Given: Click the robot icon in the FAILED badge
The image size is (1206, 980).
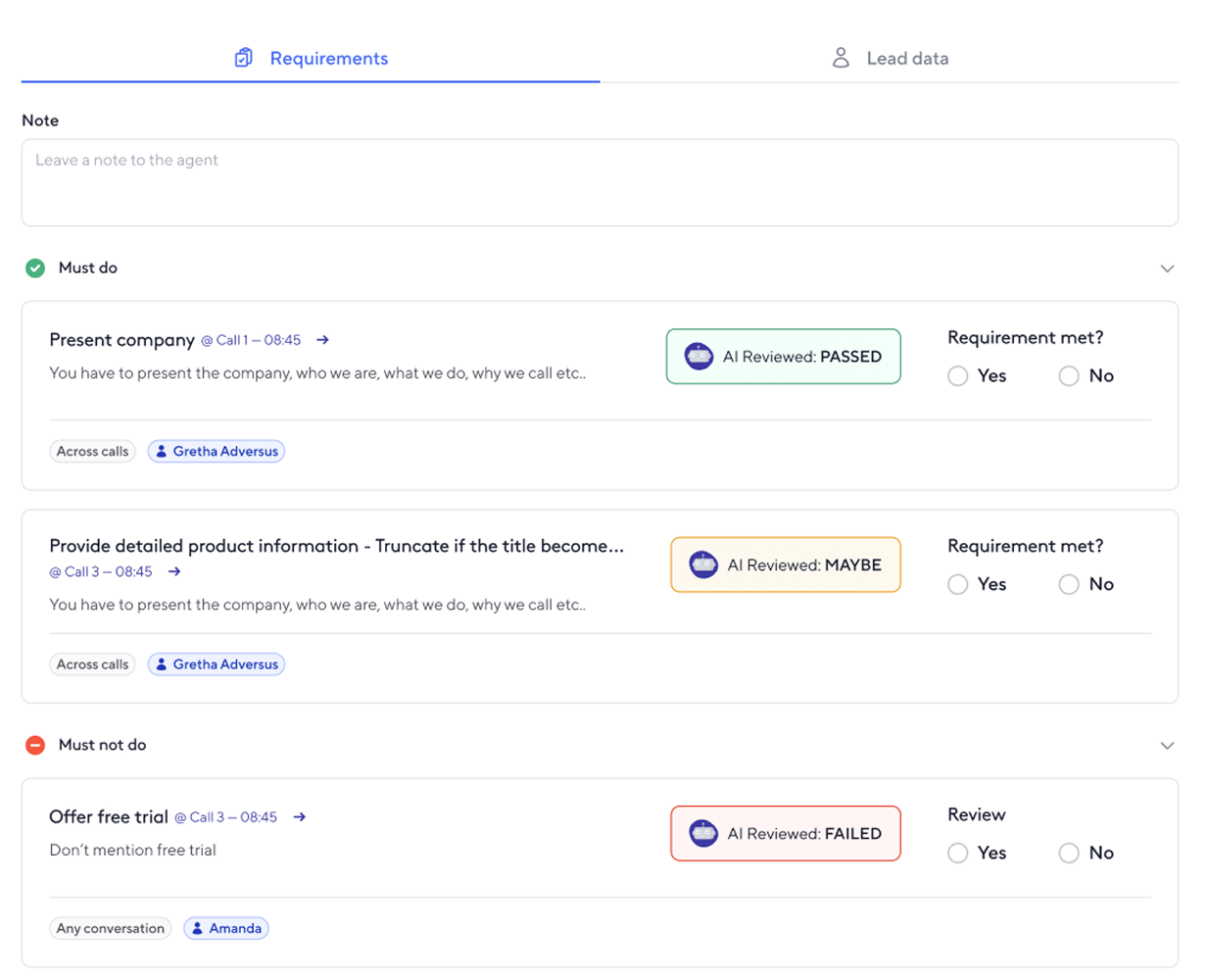Looking at the screenshot, I should tap(703, 834).
